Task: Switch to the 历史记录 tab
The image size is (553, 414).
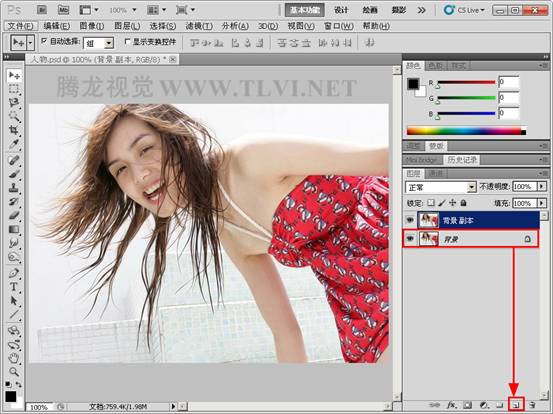Action: (462, 160)
